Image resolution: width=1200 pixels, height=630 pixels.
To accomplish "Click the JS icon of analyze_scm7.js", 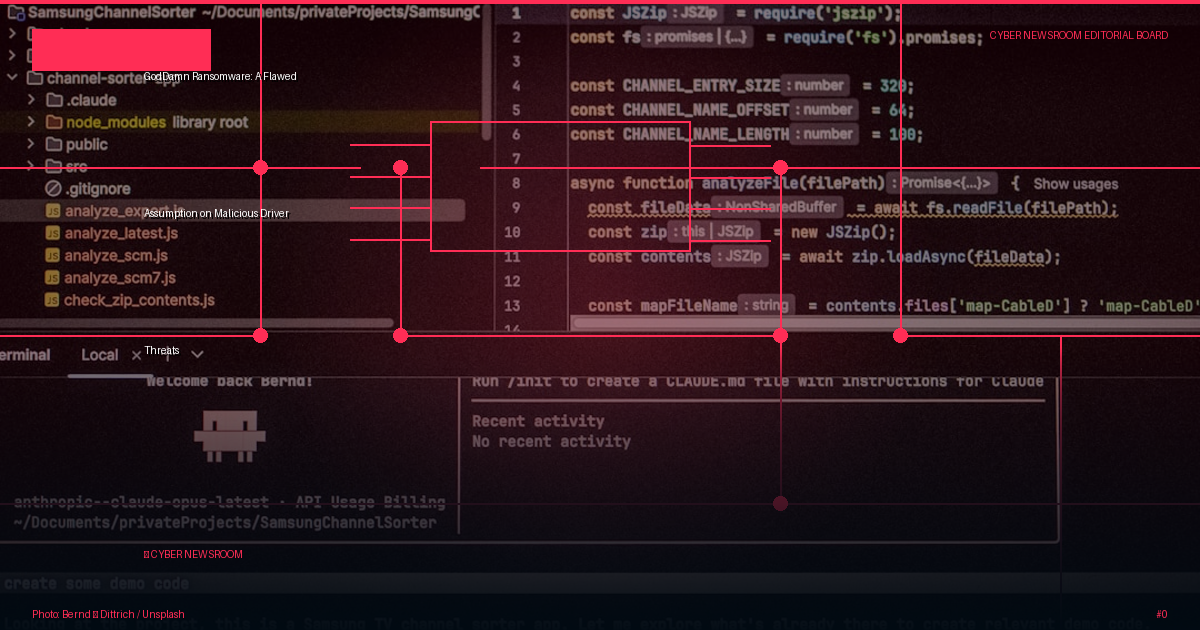I will (x=54, y=277).
